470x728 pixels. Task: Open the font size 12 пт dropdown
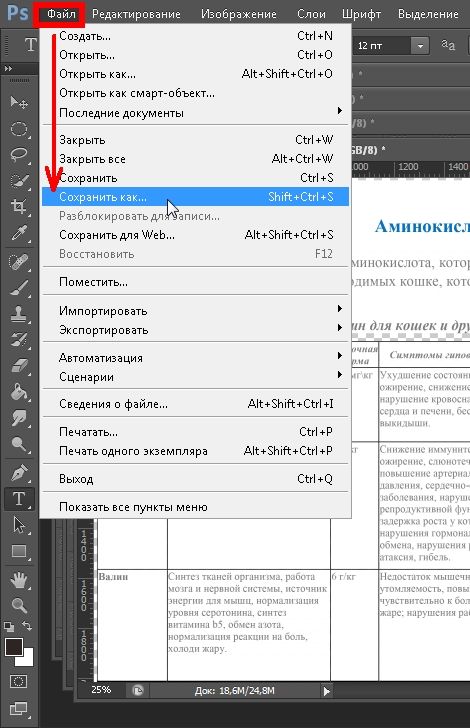click(x=420, y=46)
